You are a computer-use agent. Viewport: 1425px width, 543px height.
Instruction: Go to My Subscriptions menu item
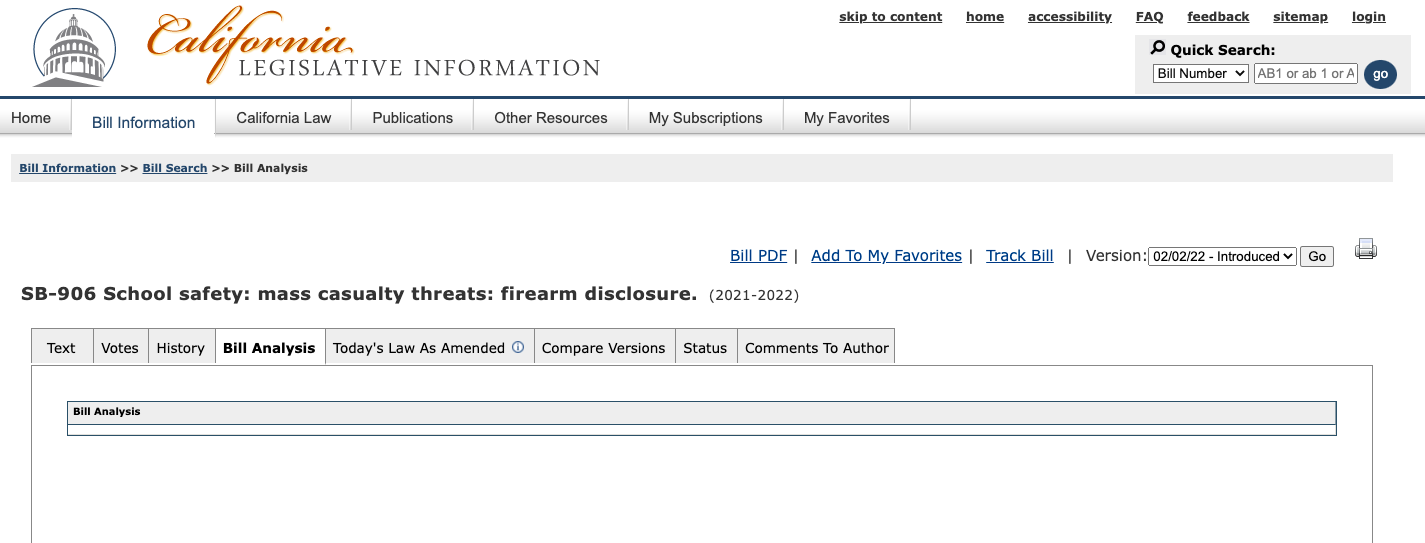pos(705,118)
